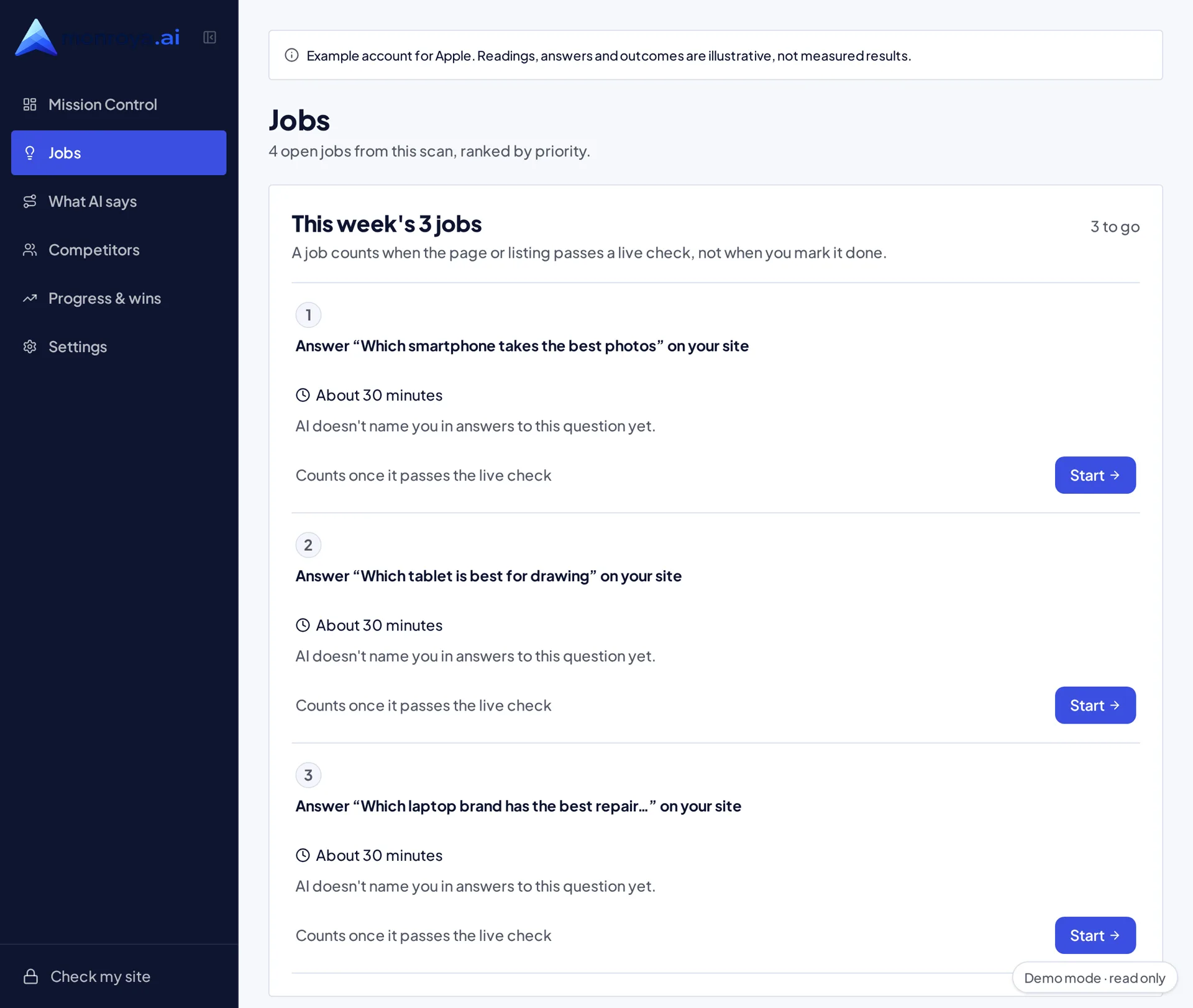Click the Competitors people icon

[x=30, y=250]
